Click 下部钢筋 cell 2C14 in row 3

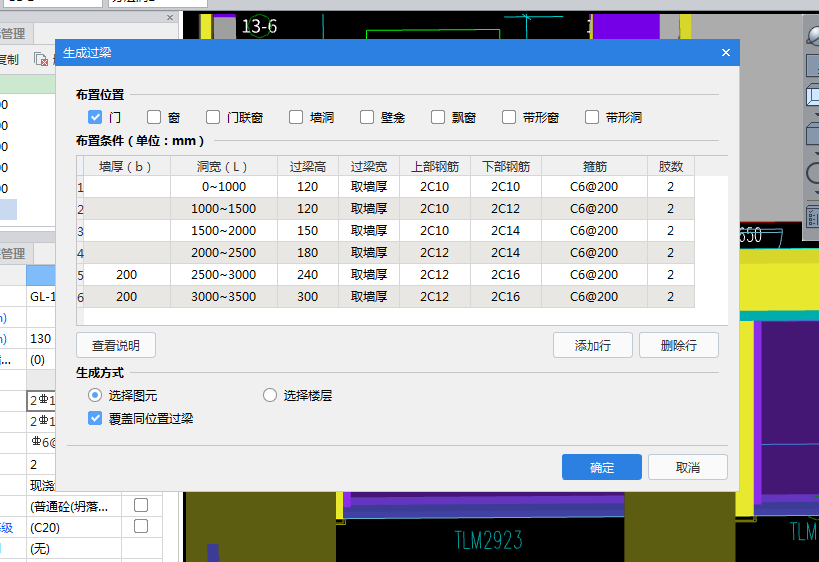pyautogui.click(x=506, y=231)
